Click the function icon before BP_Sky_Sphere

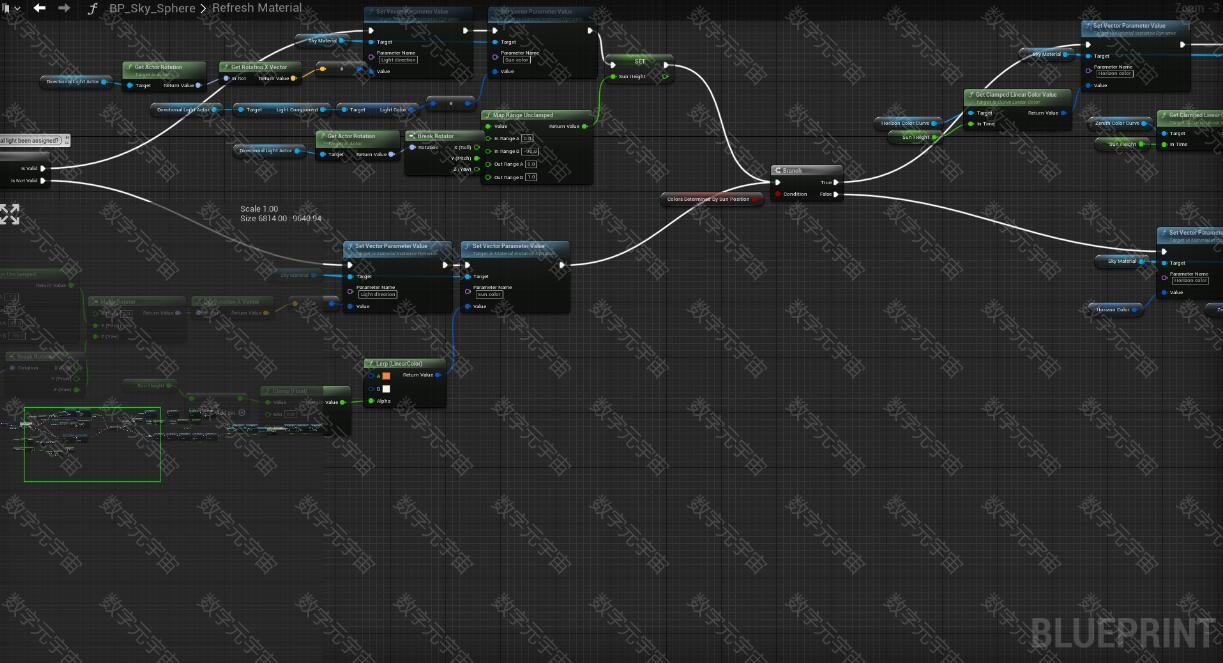(93, 8)
